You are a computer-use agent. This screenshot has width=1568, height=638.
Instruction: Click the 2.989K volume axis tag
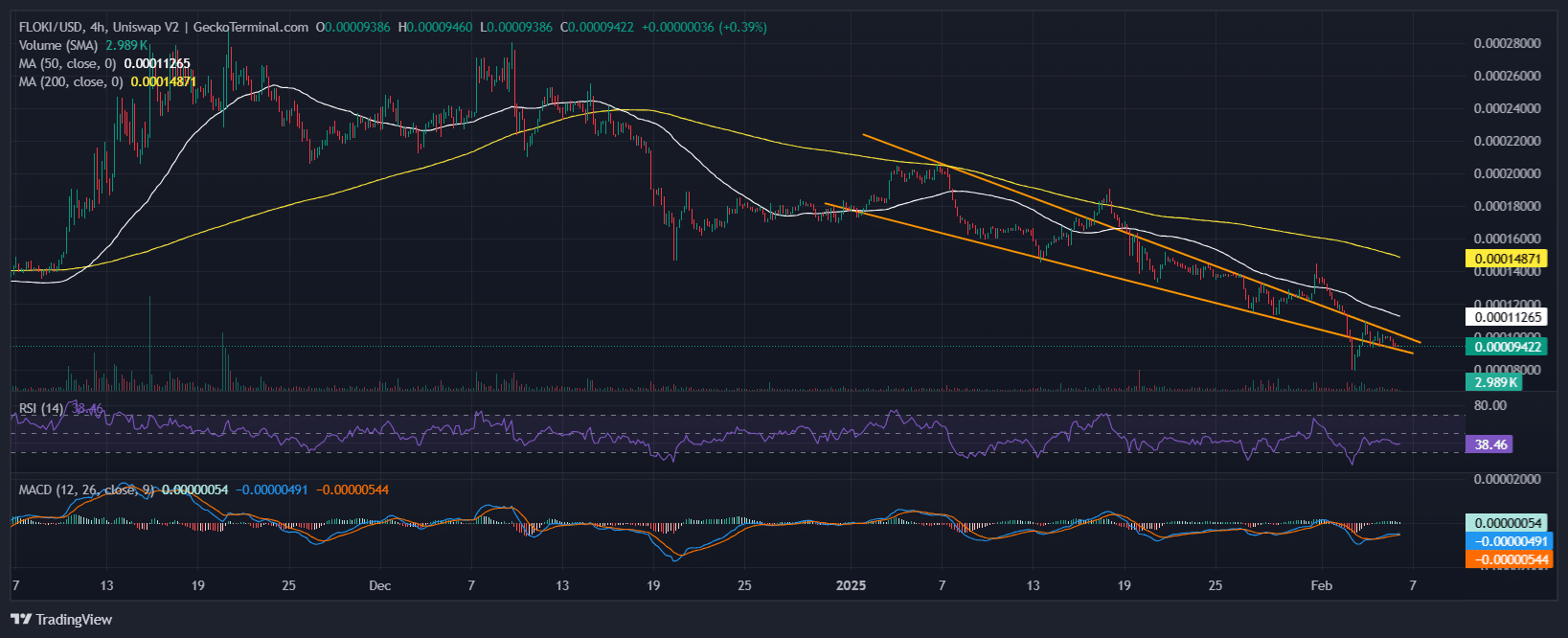[x=1495, y=382]
